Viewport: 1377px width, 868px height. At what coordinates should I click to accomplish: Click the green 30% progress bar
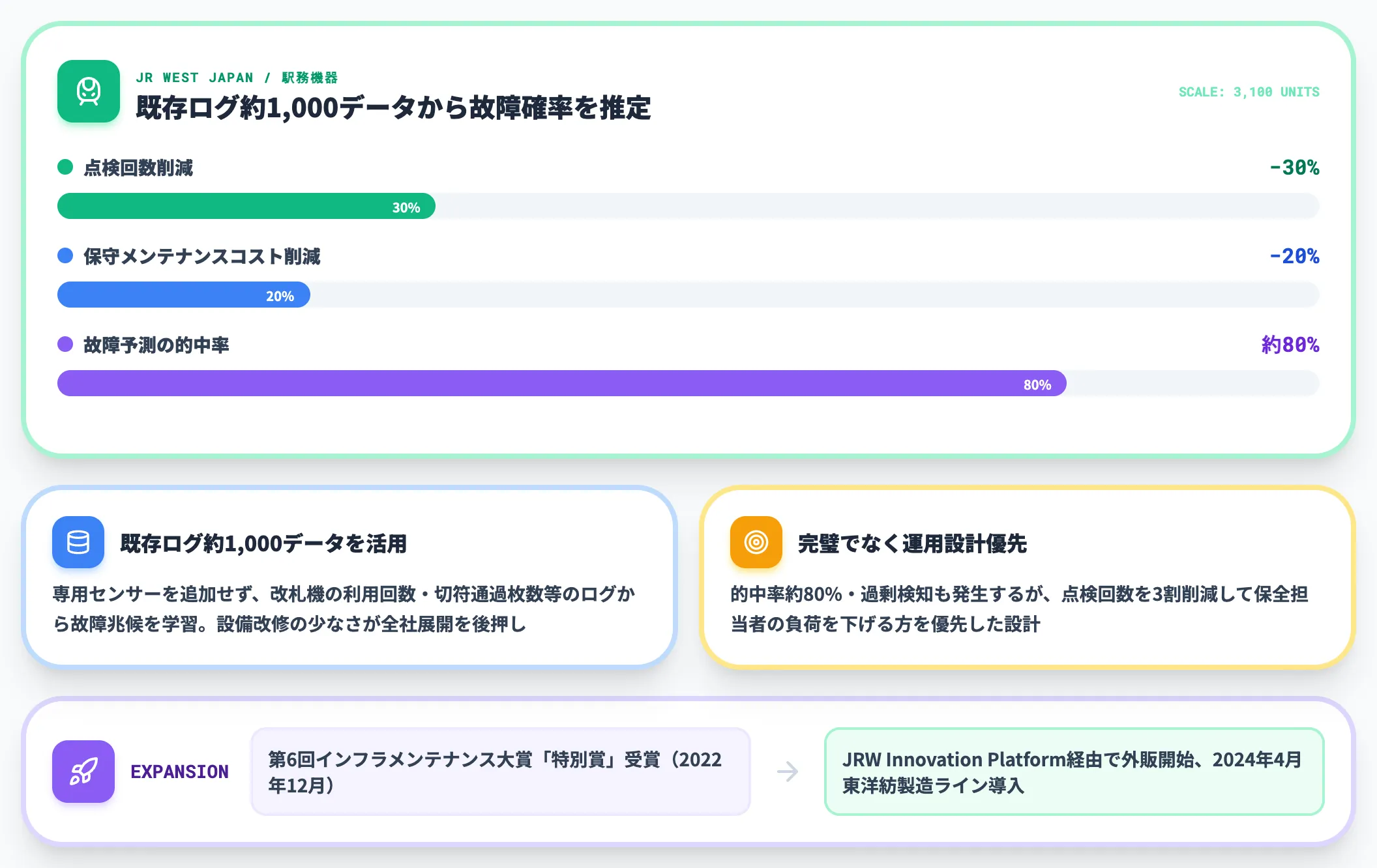pyautogui.click(x=246, y=206)
